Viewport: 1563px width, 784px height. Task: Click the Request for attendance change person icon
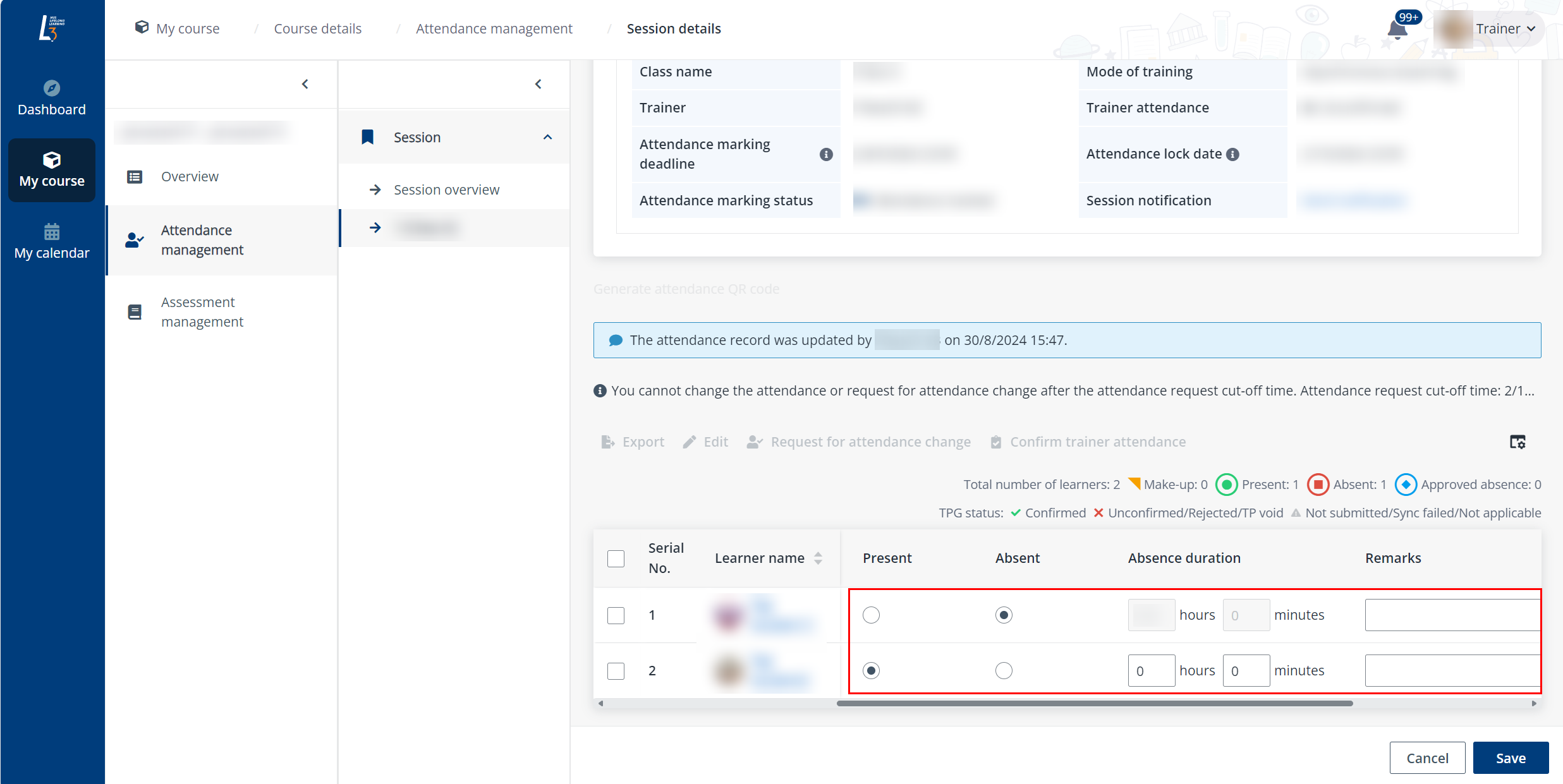(x=755, y=442)
